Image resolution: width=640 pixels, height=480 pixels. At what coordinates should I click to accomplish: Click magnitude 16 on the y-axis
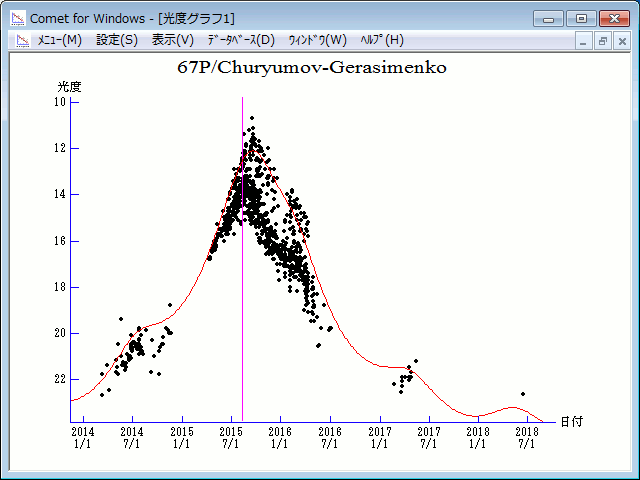[x=60, y=241]
